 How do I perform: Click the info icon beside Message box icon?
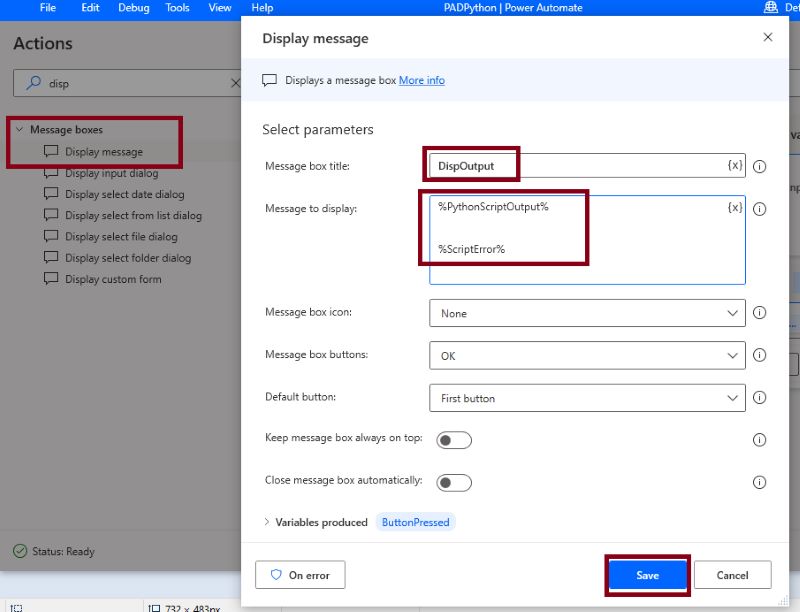click(761, 313)
